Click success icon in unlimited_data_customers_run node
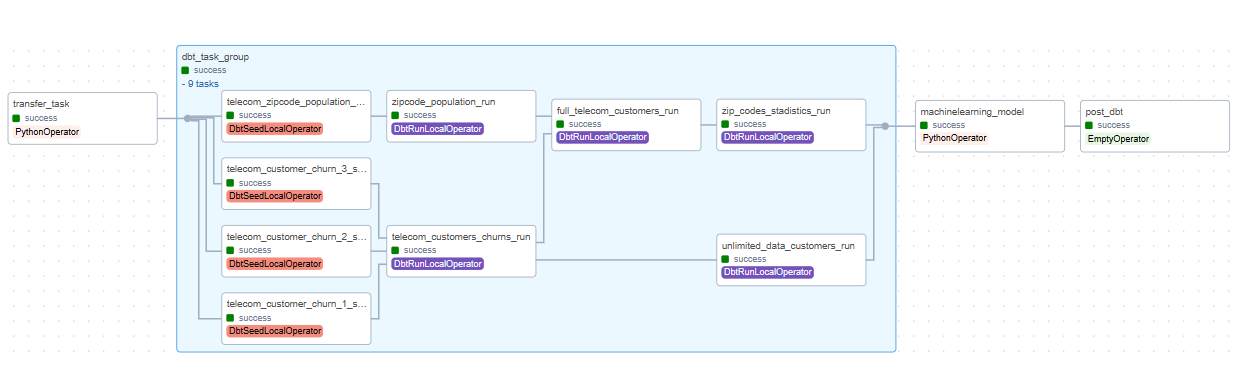This screenshot has width=1243, height=369. tap(725, 259)
